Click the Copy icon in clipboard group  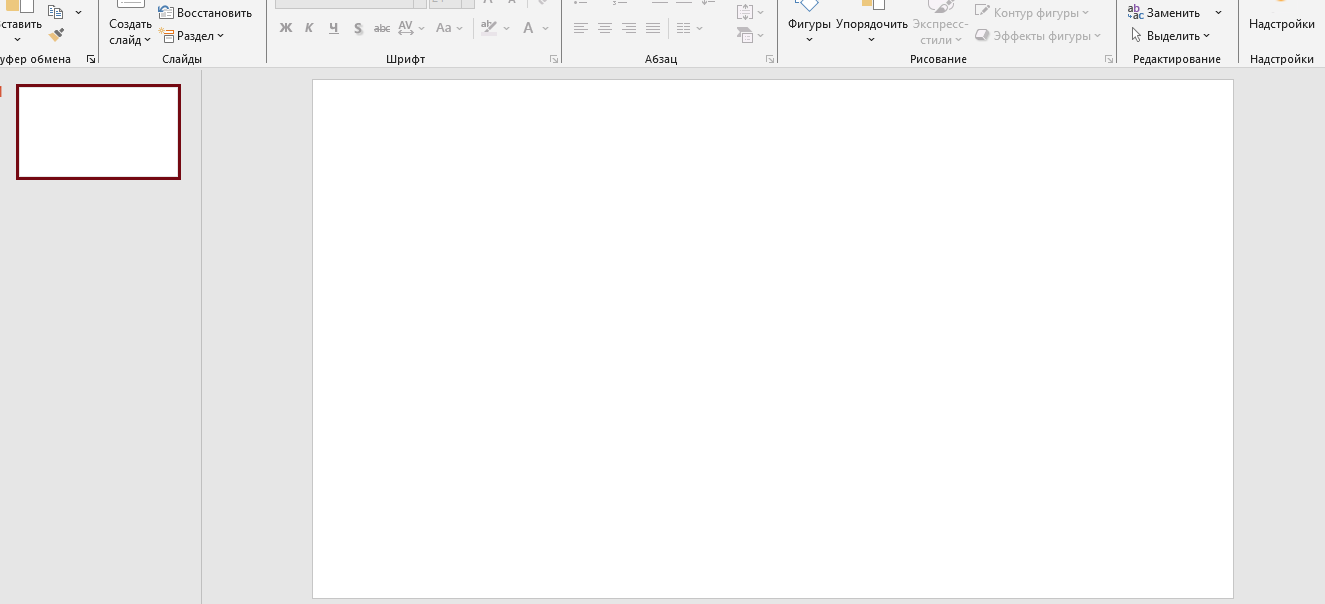pyautogui.click(x=55, y=12)
